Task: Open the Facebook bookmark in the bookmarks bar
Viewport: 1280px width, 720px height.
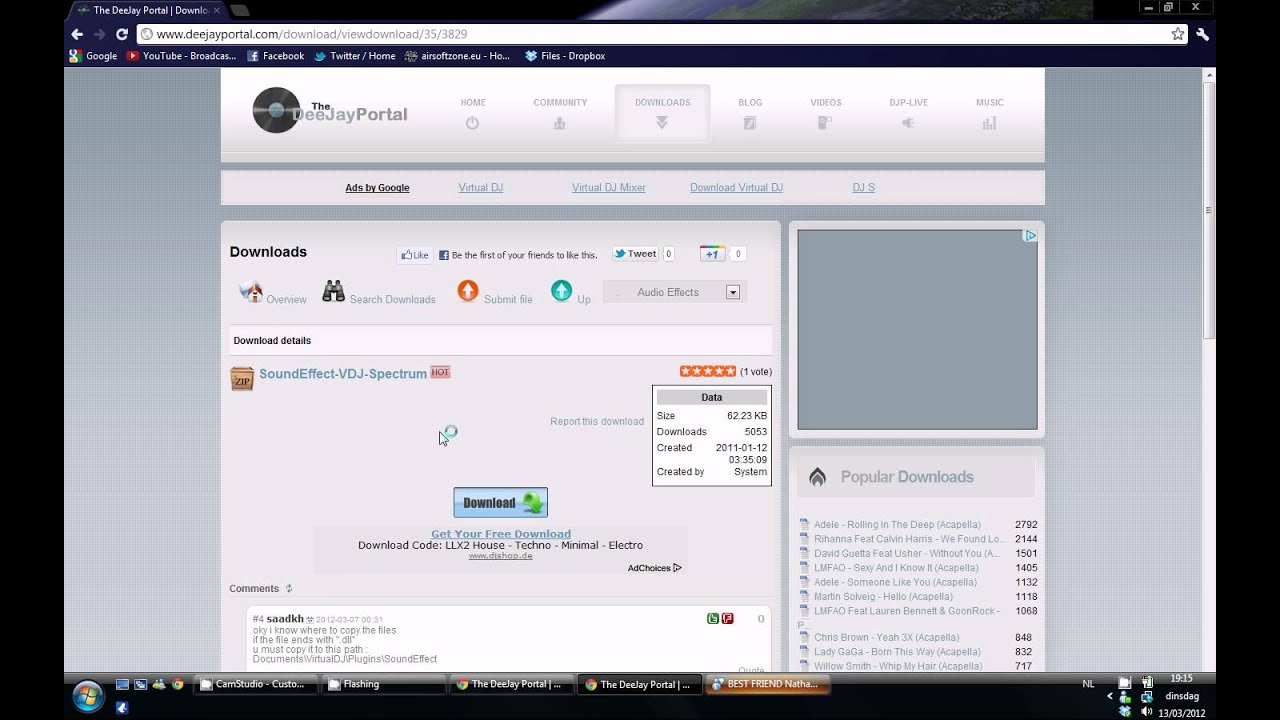Action: coord(275,56)
